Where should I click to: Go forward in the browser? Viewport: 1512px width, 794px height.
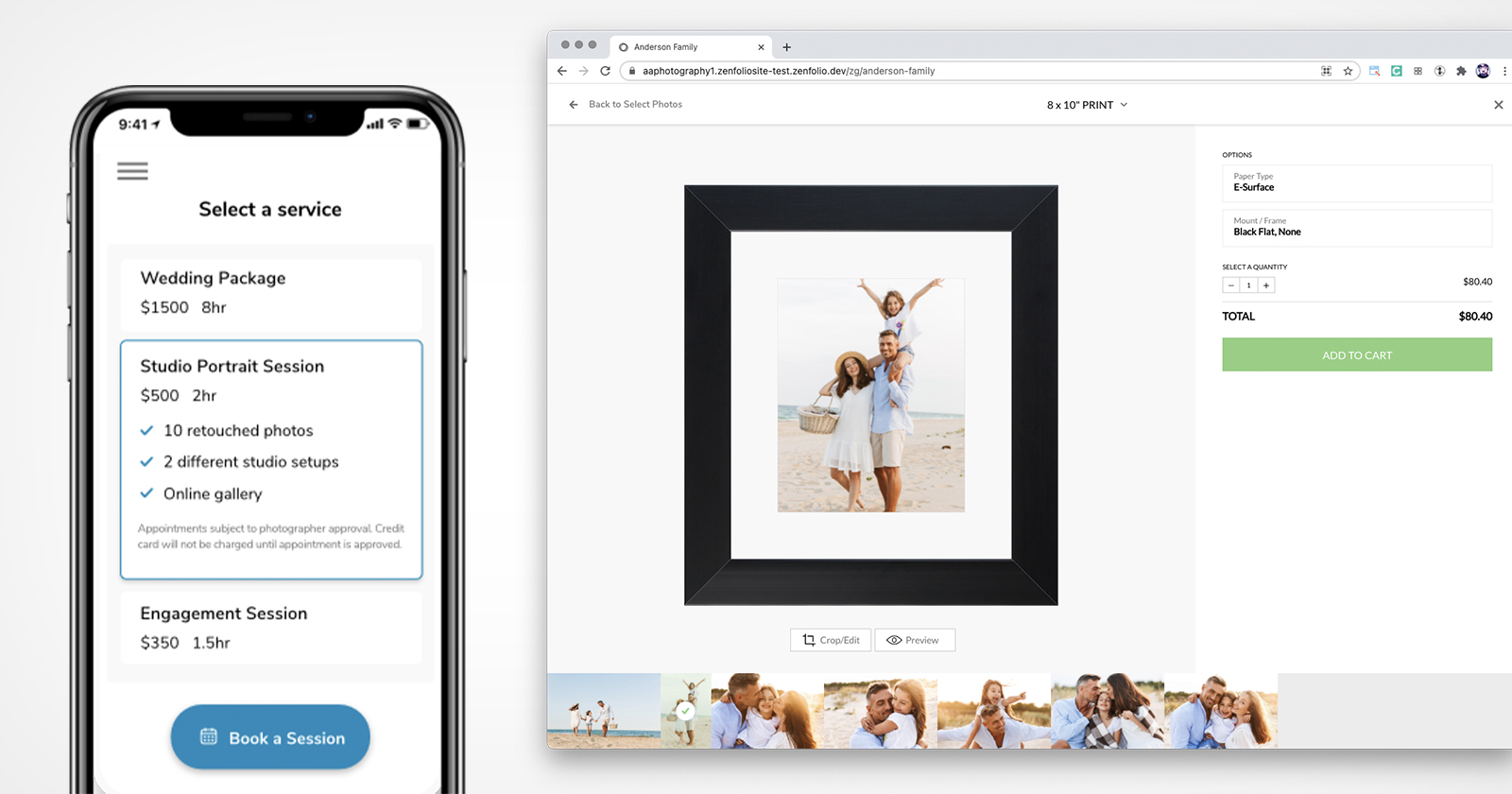pos(583,71)
